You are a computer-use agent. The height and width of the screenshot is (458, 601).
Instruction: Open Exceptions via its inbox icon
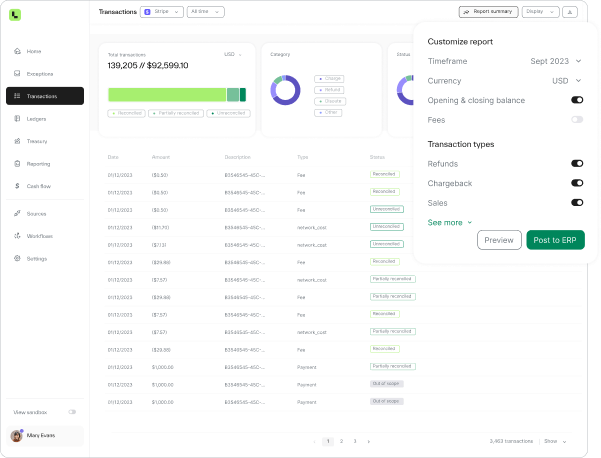point(18,74)
